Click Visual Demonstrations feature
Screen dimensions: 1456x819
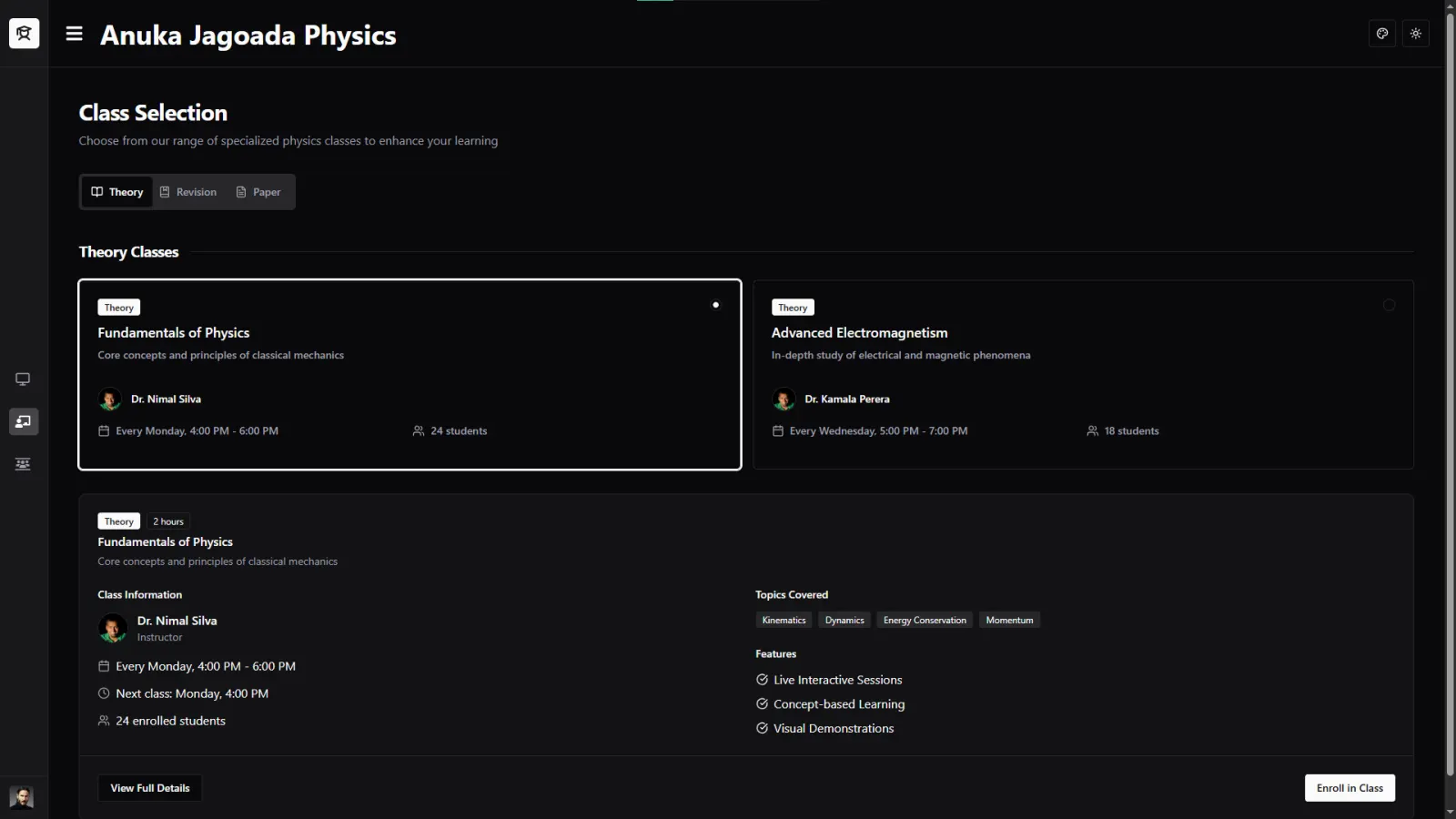824,729
